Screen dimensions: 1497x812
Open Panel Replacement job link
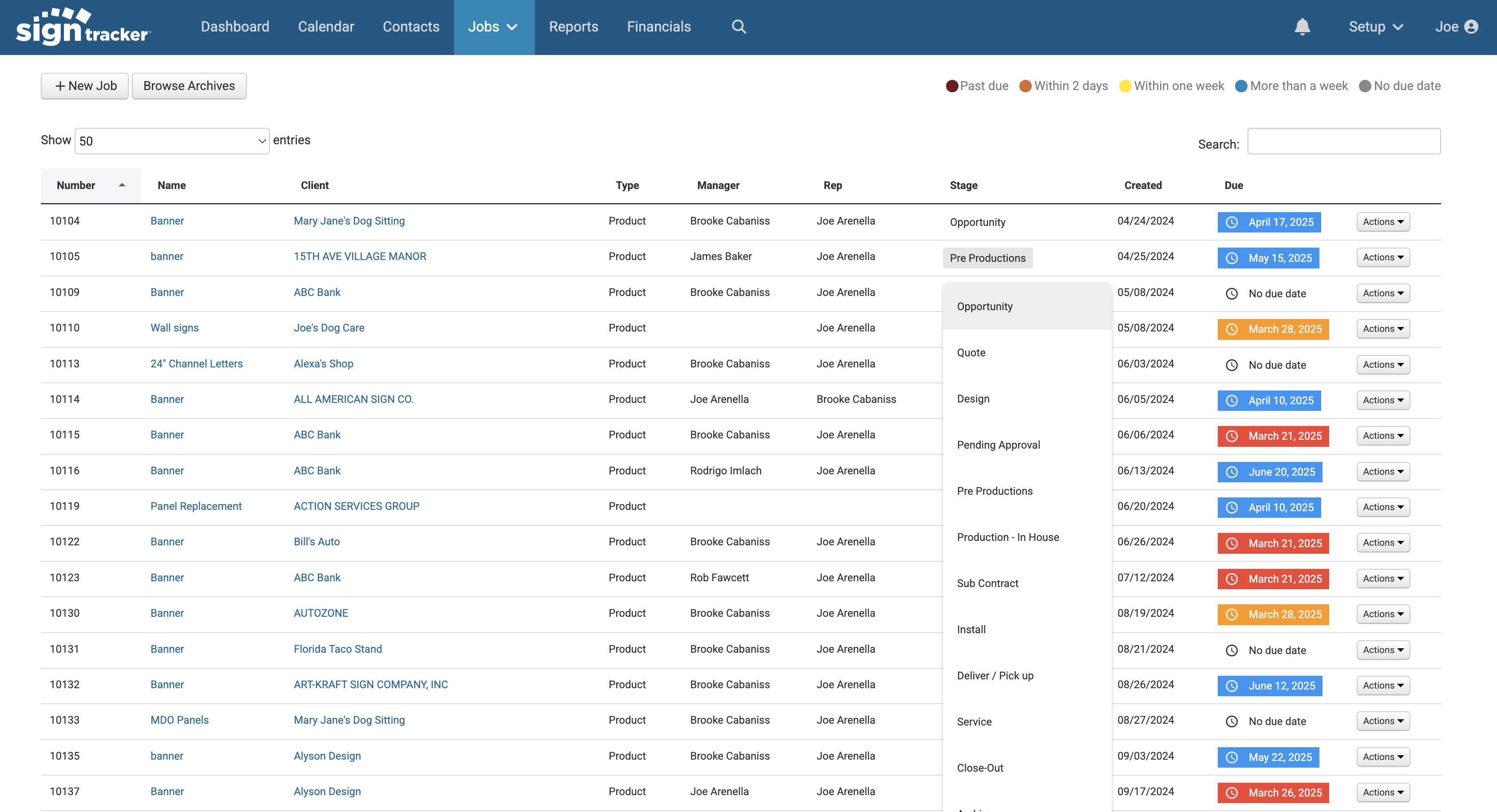click(x=196, y=506)
